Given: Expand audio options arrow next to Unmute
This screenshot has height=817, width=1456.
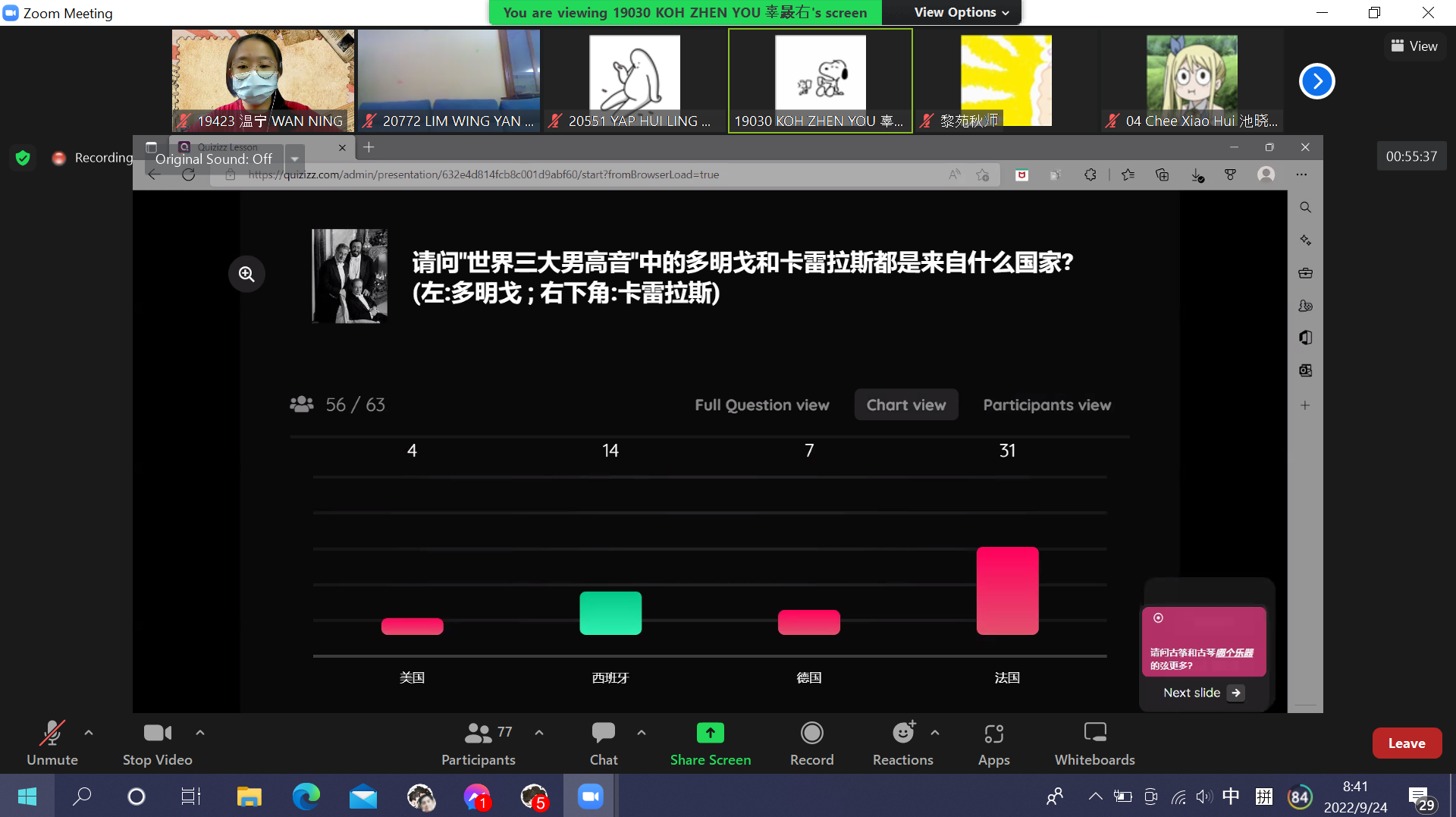Looking at the screenshot, I should (x=89, y=733).
